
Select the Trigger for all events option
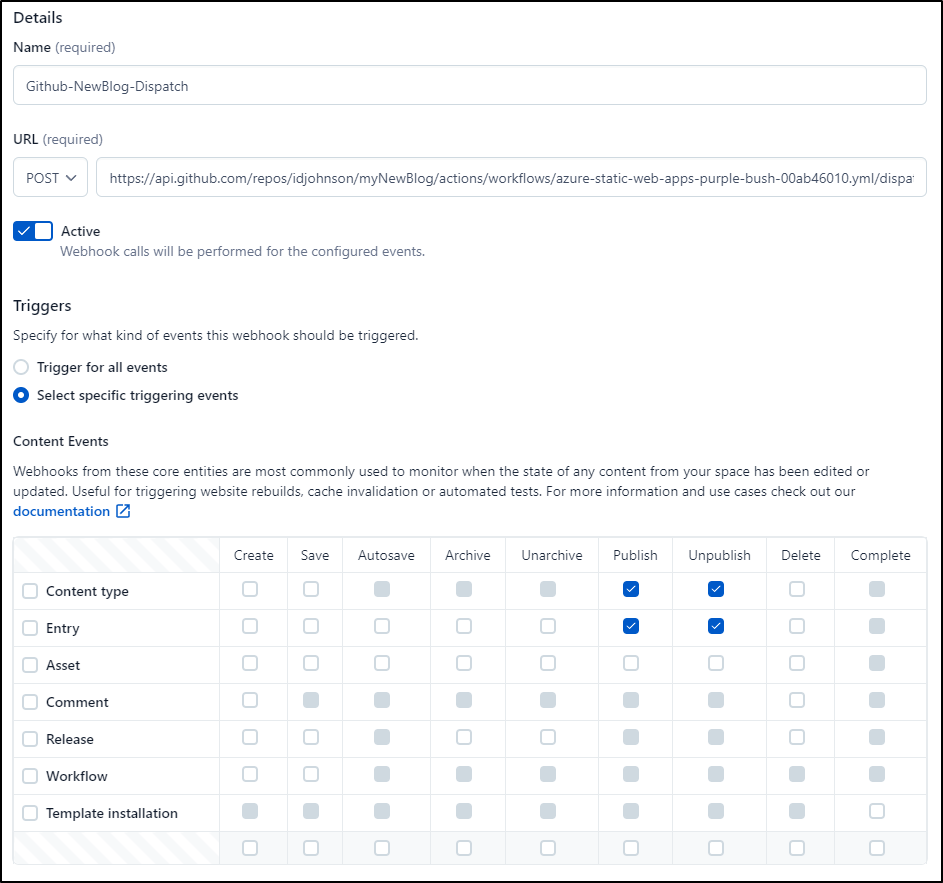click(21, 367)
